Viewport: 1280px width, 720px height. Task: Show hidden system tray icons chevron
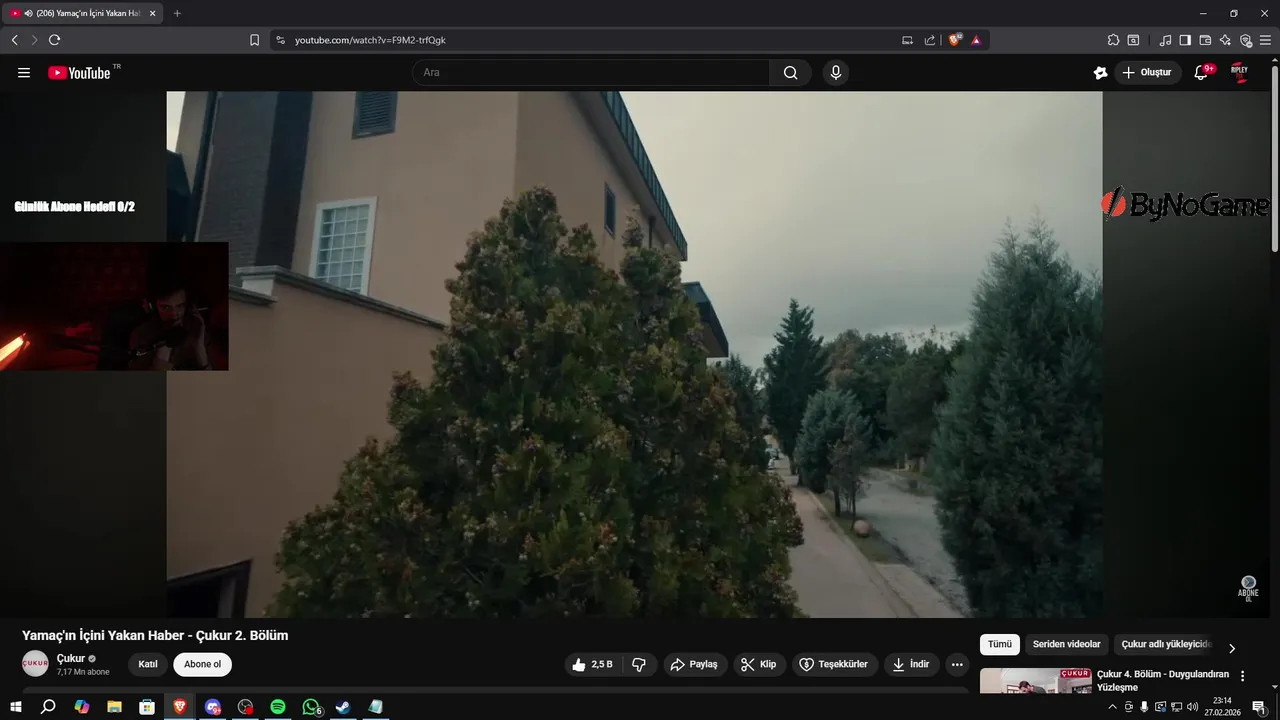click(x=1112, y=707)
